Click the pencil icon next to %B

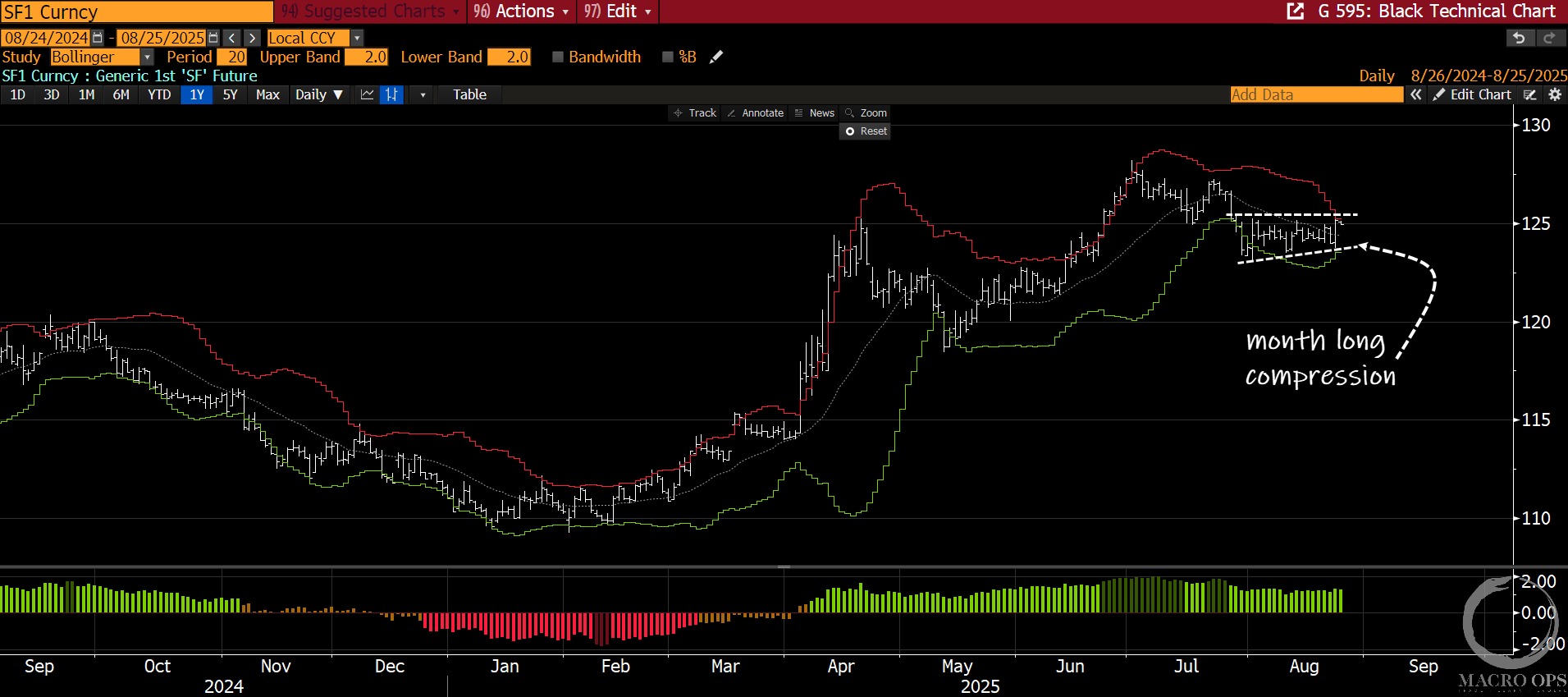coord(716,57)
